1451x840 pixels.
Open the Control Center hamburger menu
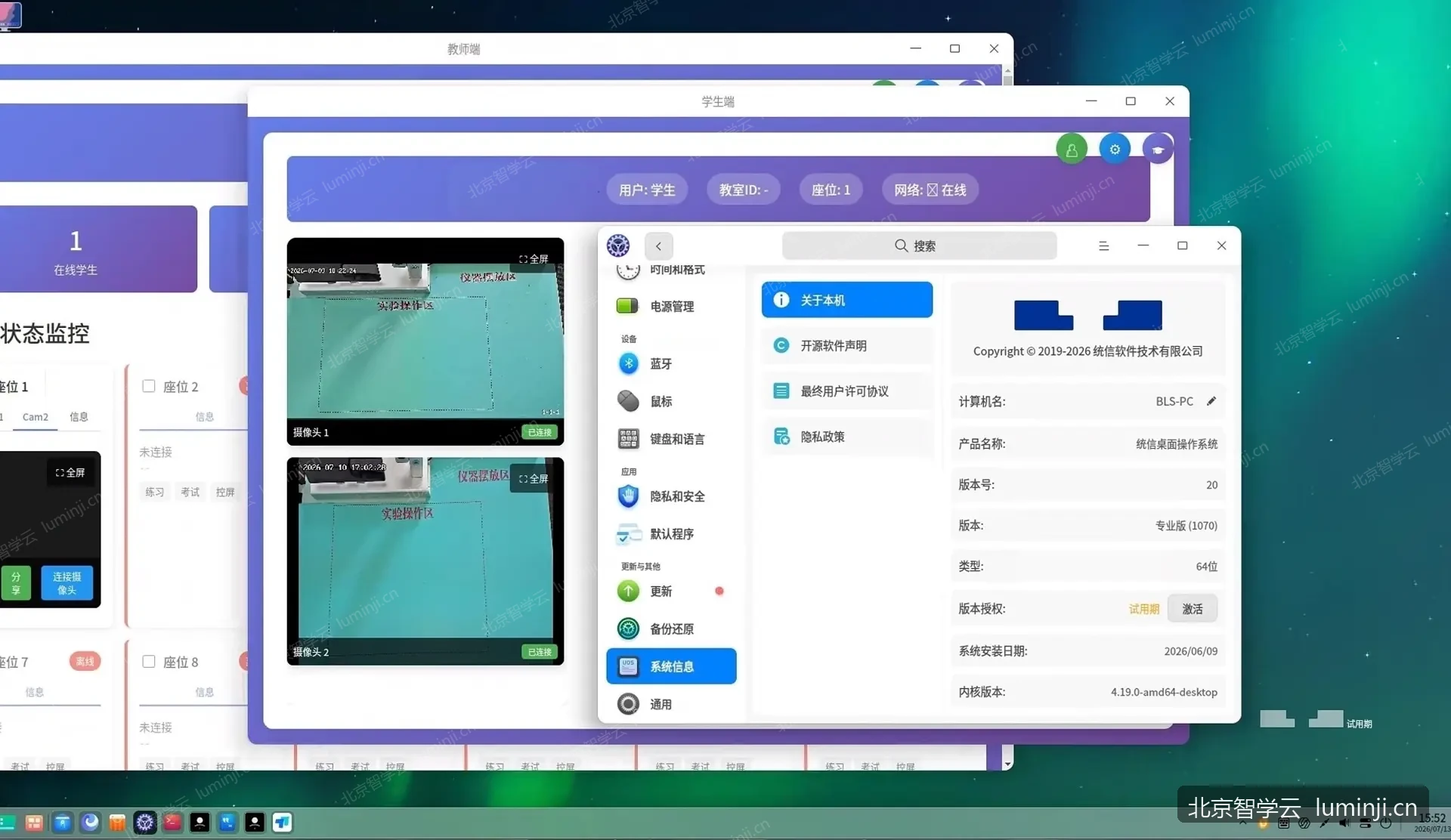(1103, 246)
